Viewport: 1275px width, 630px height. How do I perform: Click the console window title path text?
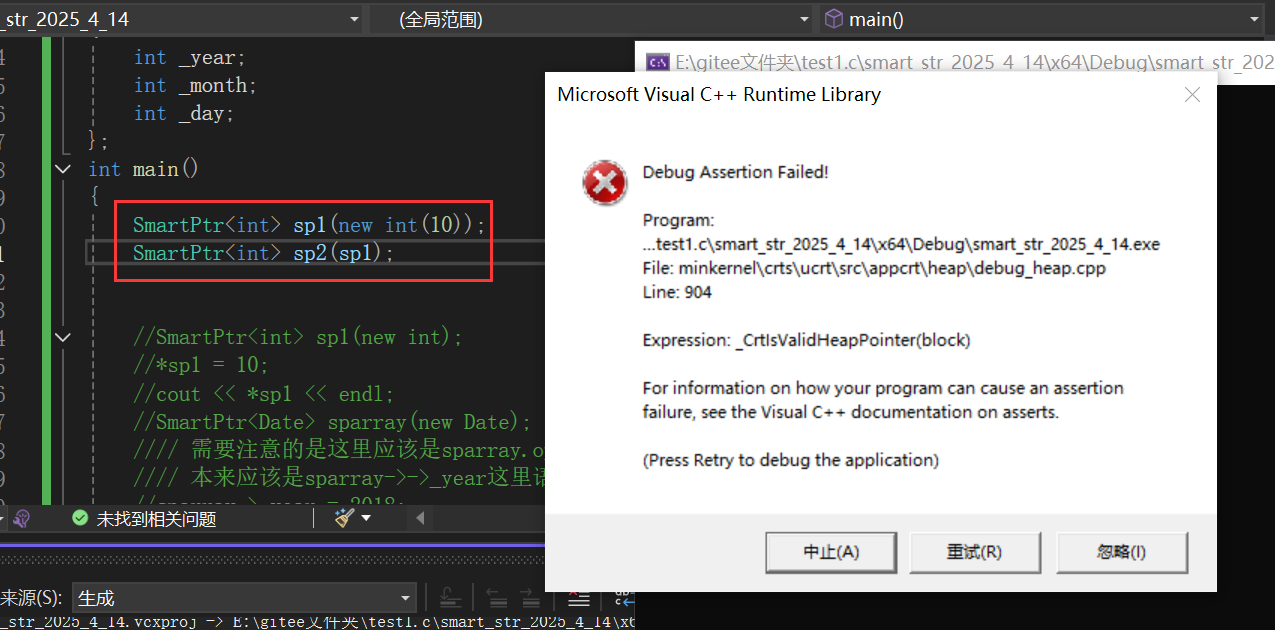[x=975, y=62]
